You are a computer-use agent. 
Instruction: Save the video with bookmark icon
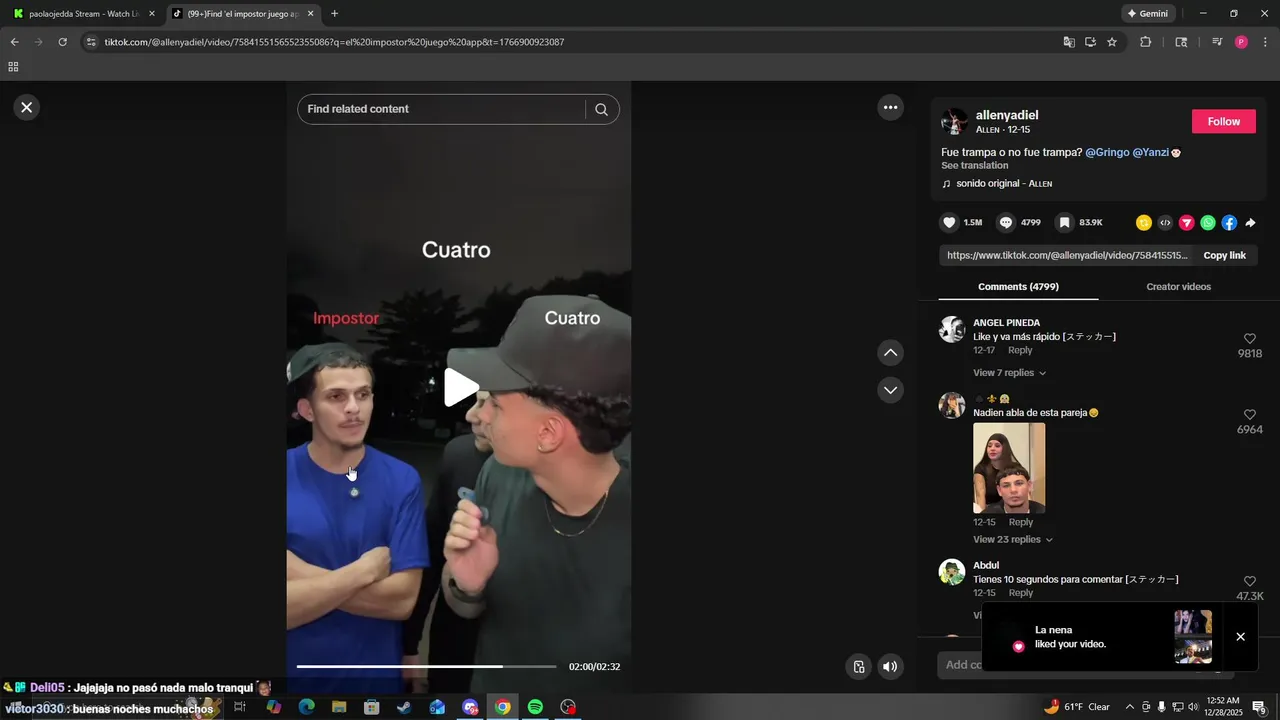coord(1065,222)
